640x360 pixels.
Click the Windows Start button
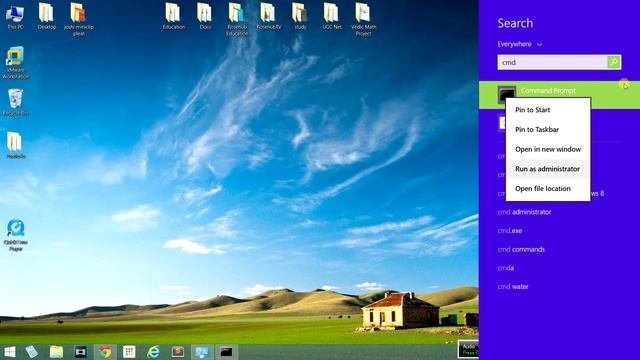point(9,352)
